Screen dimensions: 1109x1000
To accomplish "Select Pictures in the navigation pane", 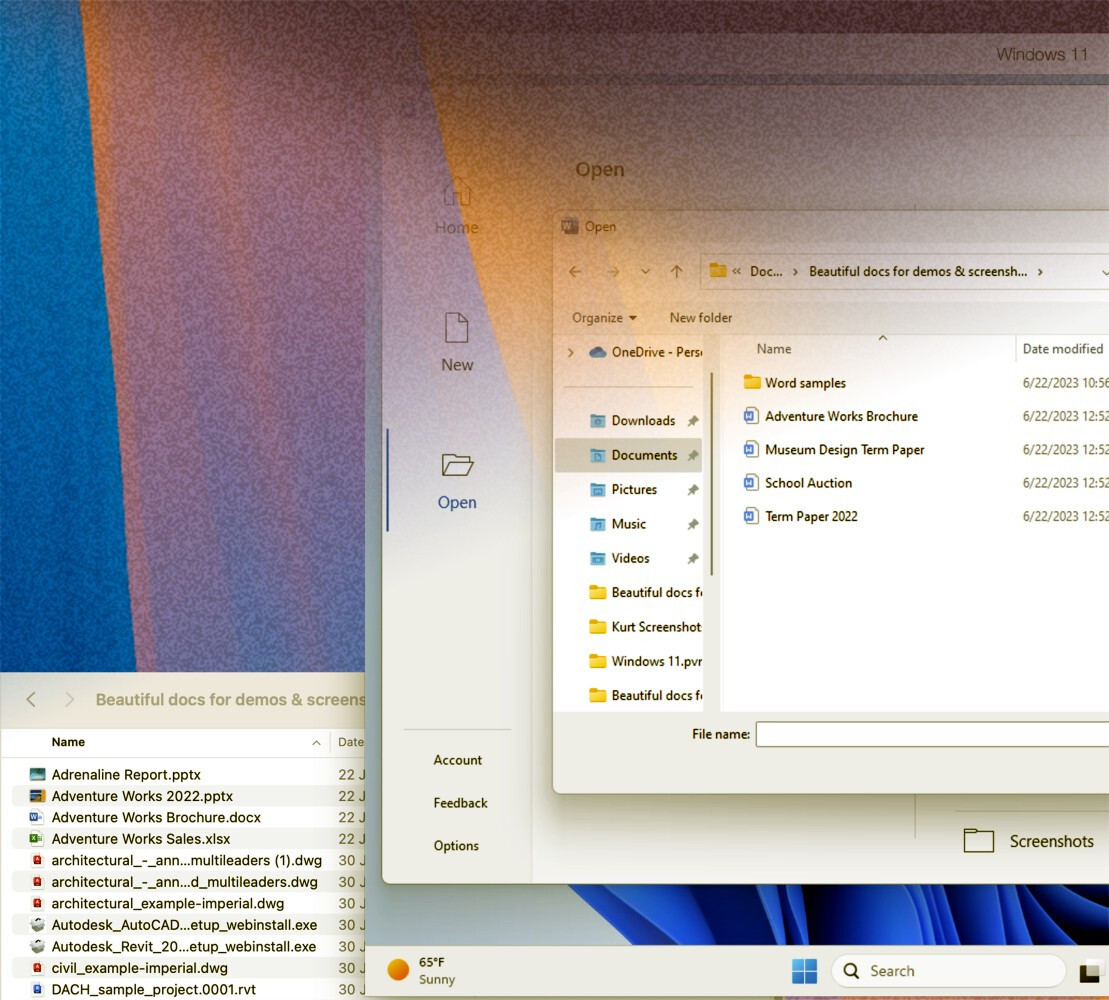I will pyautogui.click(x=623, y=489).
